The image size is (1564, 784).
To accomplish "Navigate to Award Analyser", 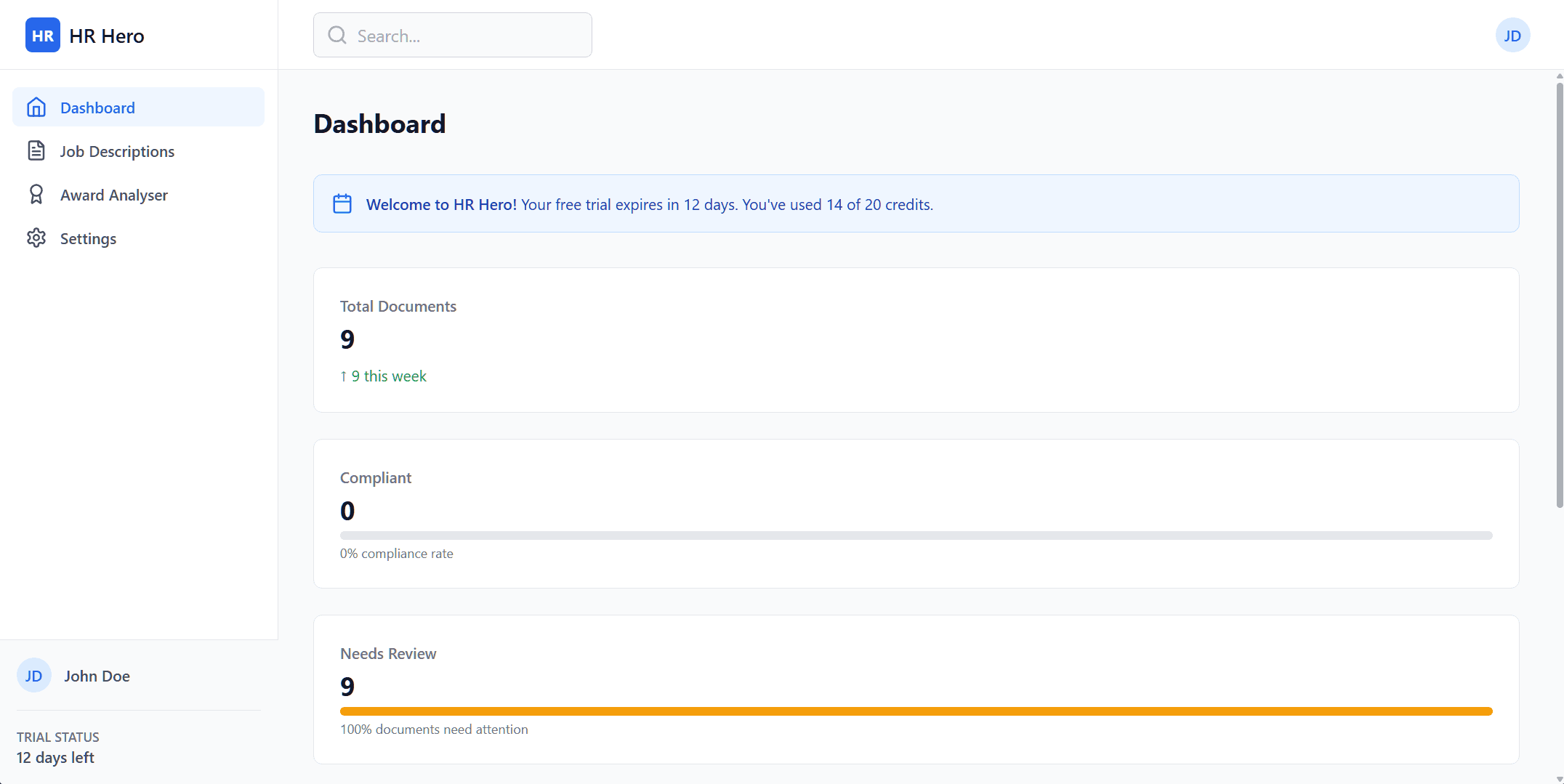I will pyautogui.click(x=113, y=194).
